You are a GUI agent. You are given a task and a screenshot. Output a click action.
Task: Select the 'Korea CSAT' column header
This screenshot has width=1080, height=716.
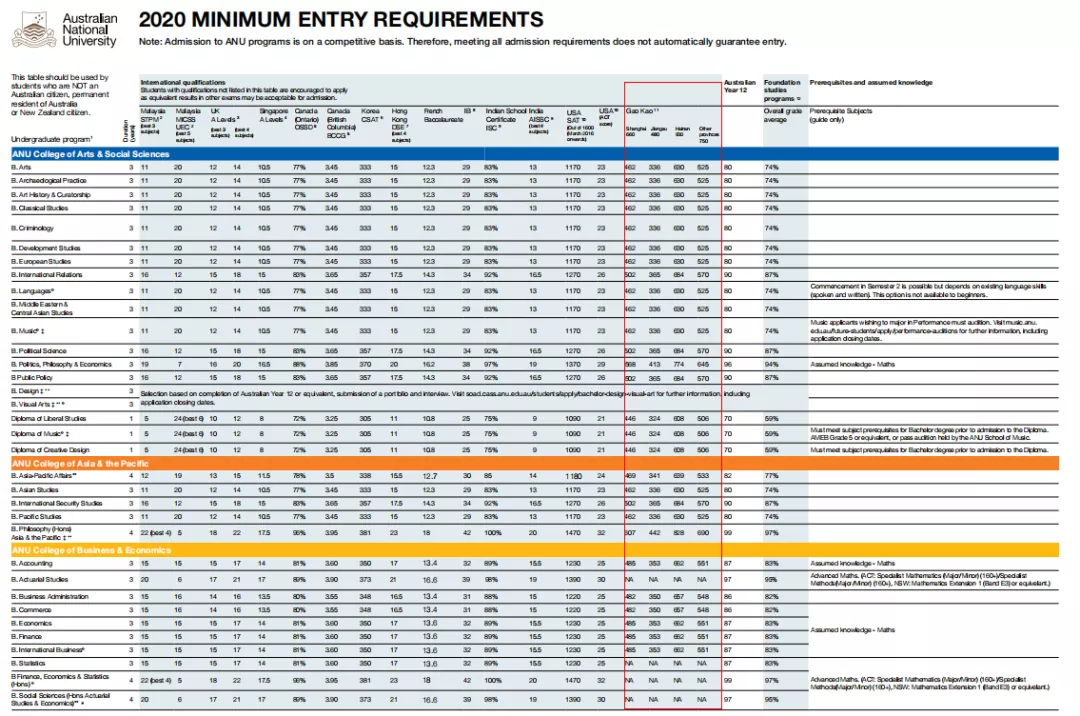point(372,115)
